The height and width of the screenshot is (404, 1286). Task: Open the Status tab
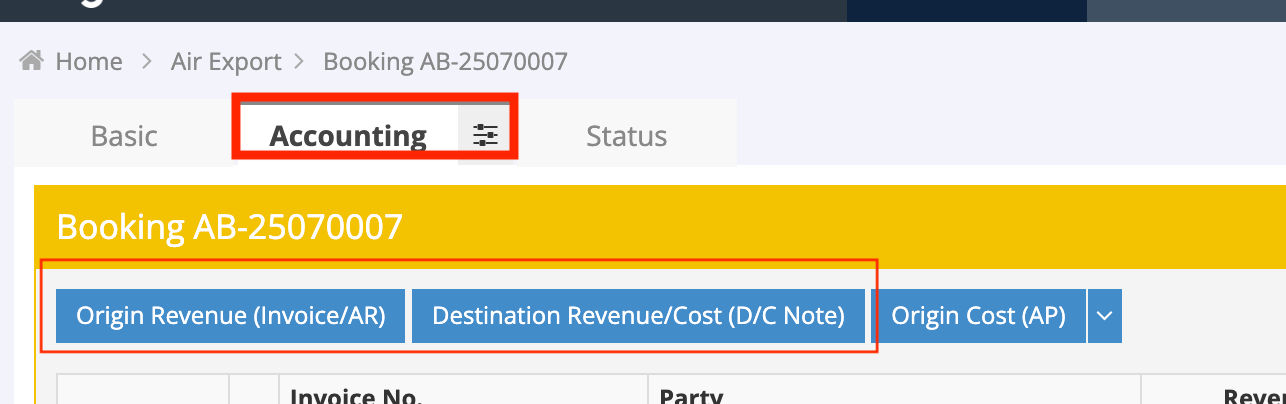pos(626,135)
